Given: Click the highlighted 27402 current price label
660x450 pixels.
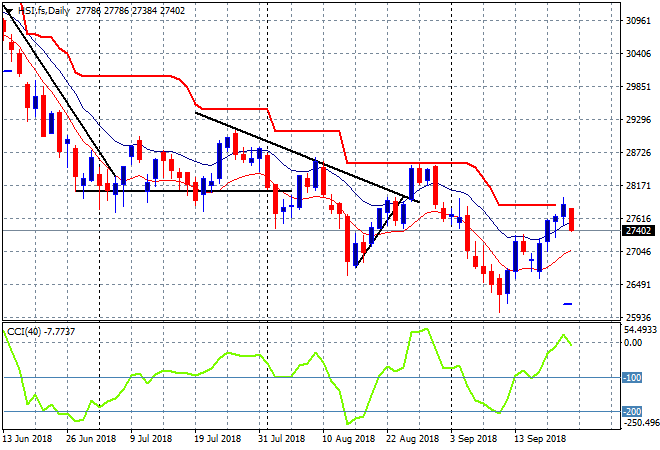Looking at the screenshot, I should click(x=638, y=231).
